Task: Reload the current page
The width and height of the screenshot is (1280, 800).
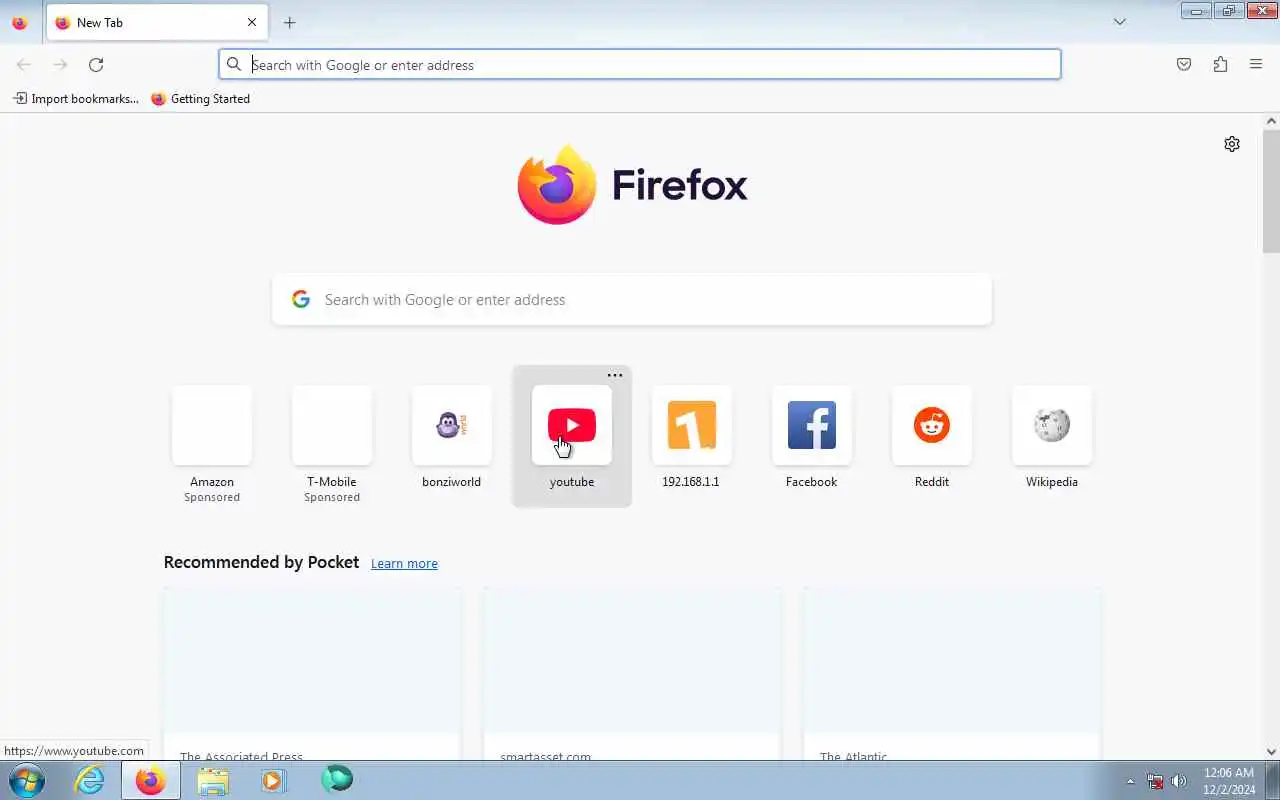Action: point(96,65)
